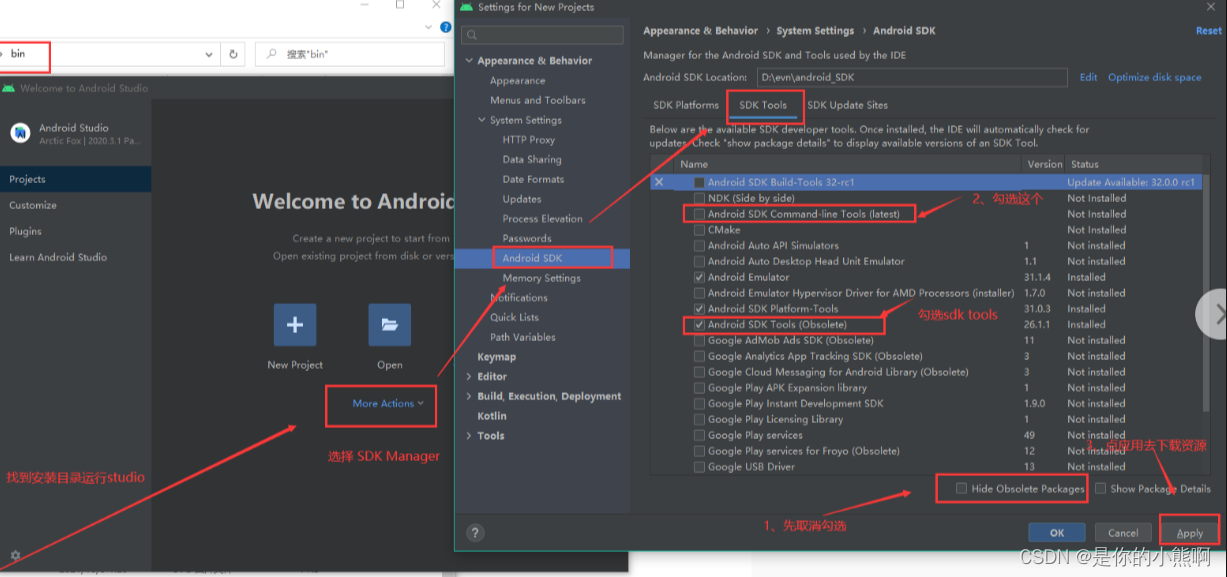This screenshot has width=1227, height=577.
Task: Click Cancel button in Settings
Action: (x=1123, y=533)
